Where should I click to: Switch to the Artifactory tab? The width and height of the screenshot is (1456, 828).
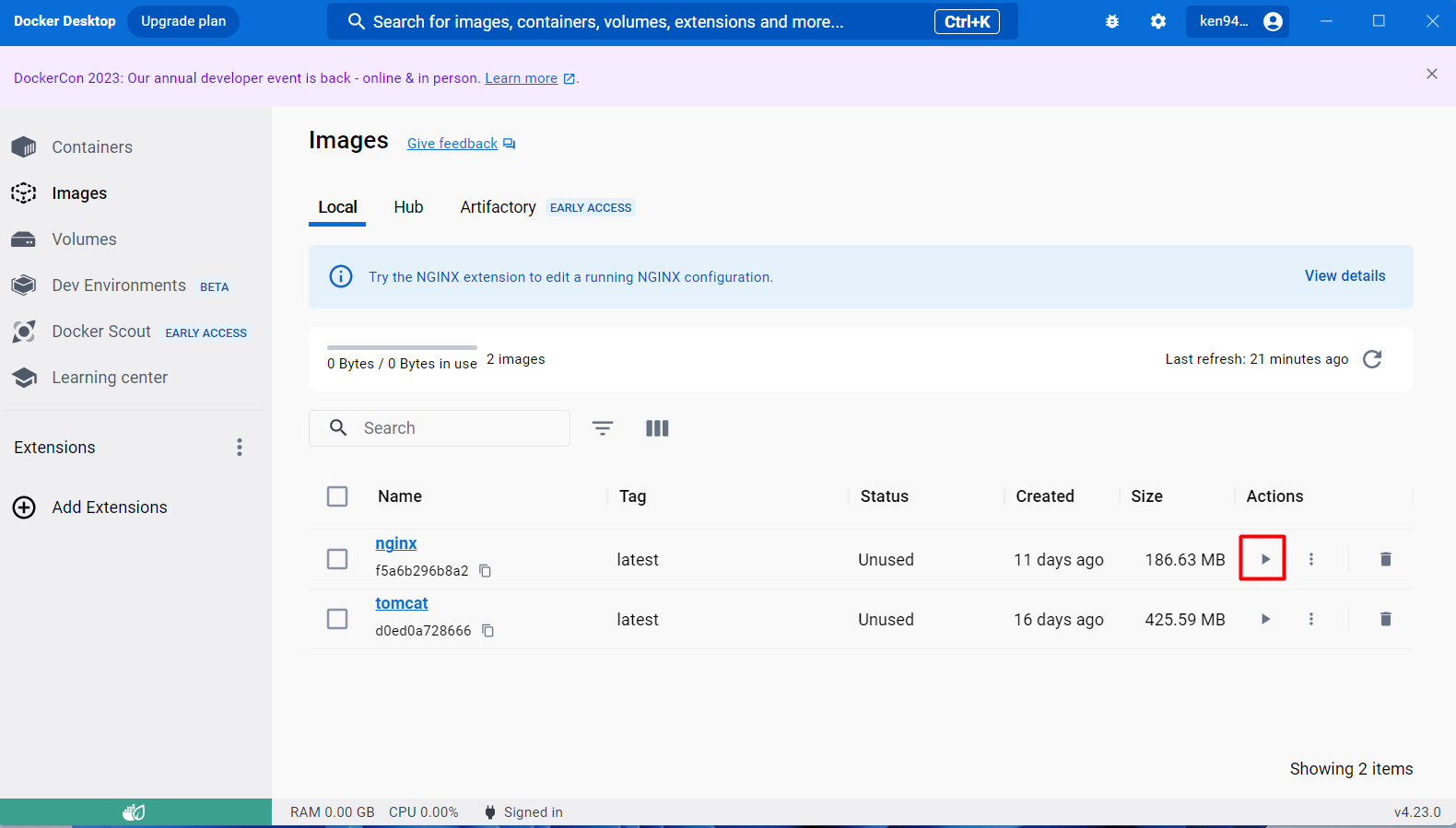(x=498, y=207)
